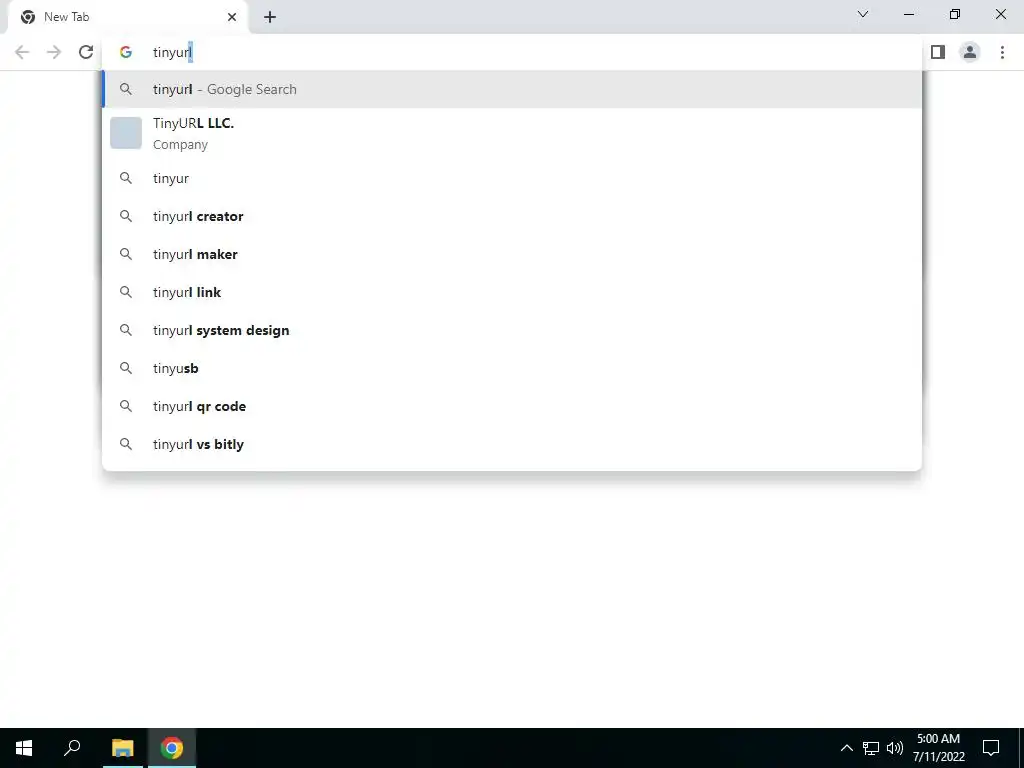
Task: Open the profile avatar icon
Action: 970,52
